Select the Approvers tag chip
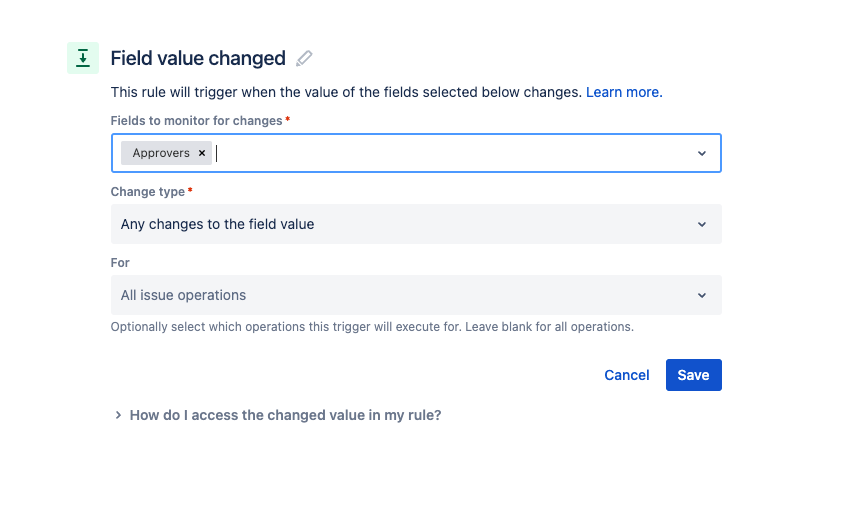 pos(160,153)
